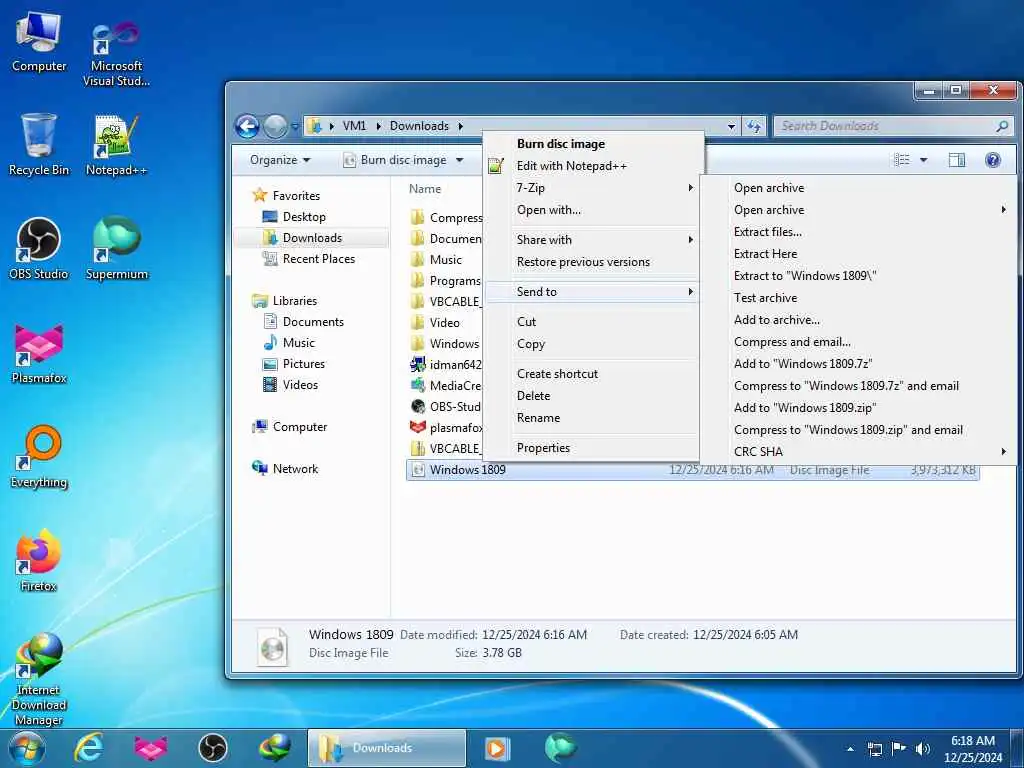This screenshot has height=768, width=1024.
Task: Expand the Send to submenu
Action: (592, 292)
